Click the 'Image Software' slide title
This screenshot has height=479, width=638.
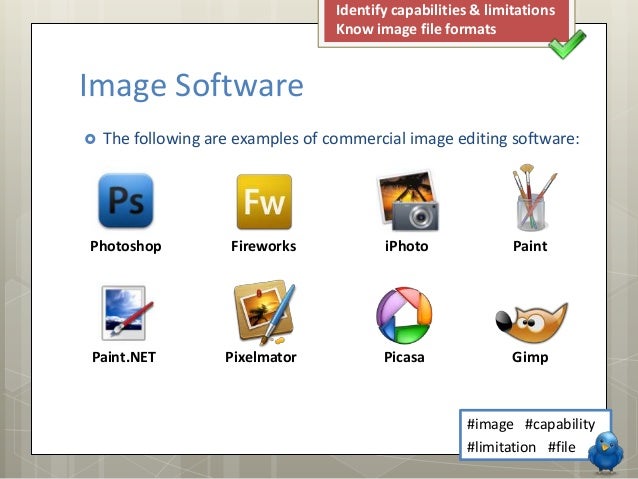pos(191,86)
